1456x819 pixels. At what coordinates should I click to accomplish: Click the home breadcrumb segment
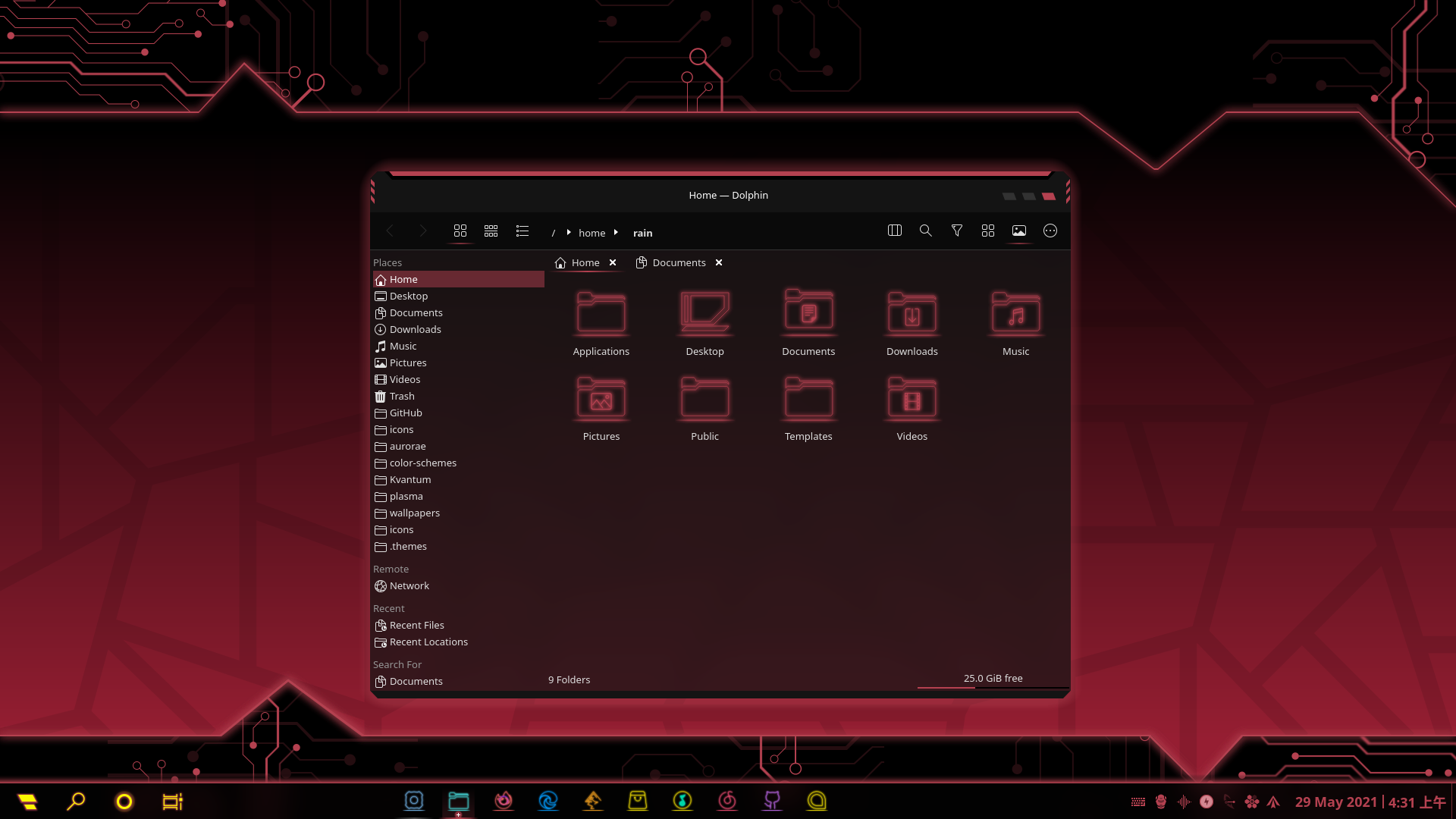click(x=591, y=233)
